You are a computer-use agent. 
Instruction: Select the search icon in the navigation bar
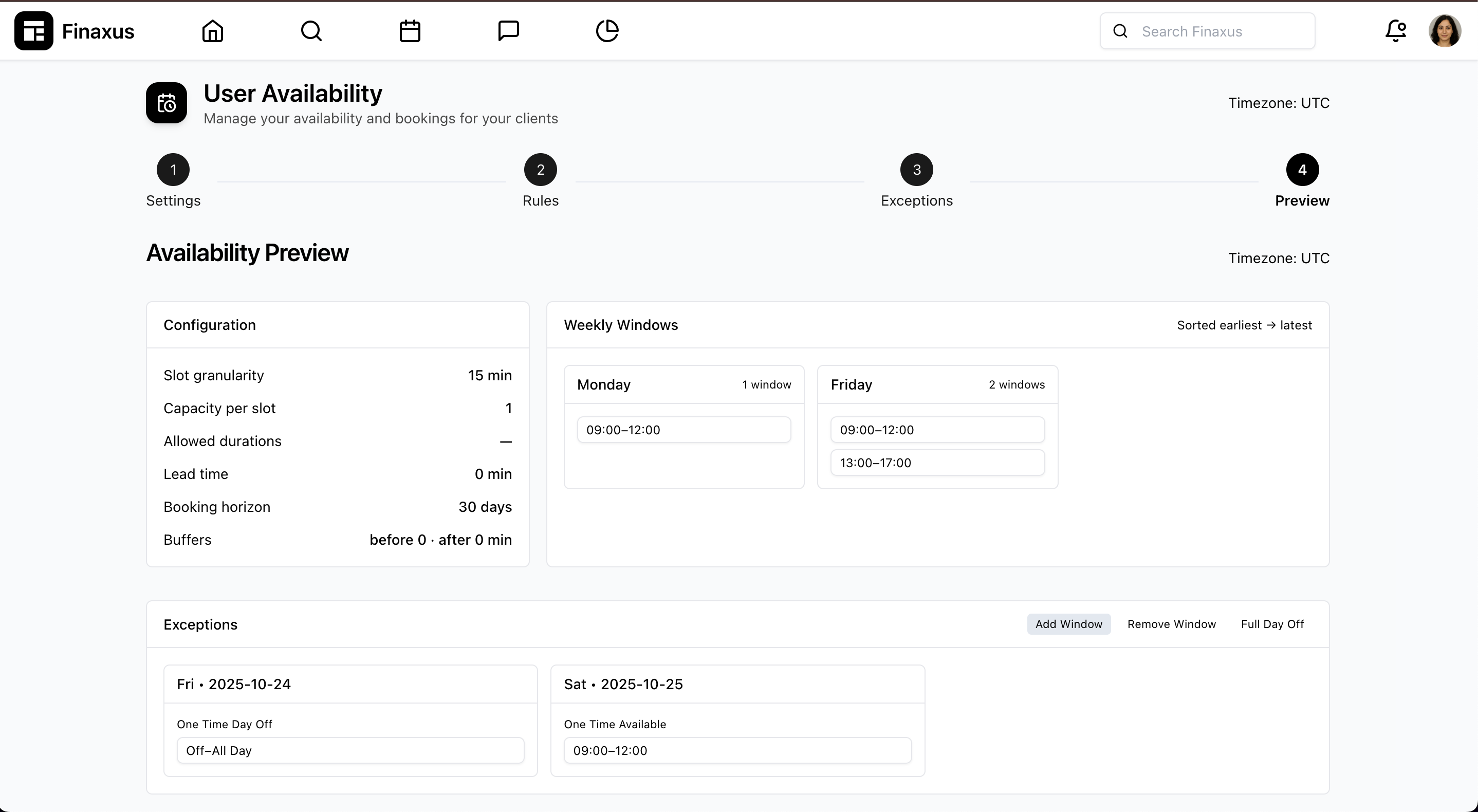[310, 31]
